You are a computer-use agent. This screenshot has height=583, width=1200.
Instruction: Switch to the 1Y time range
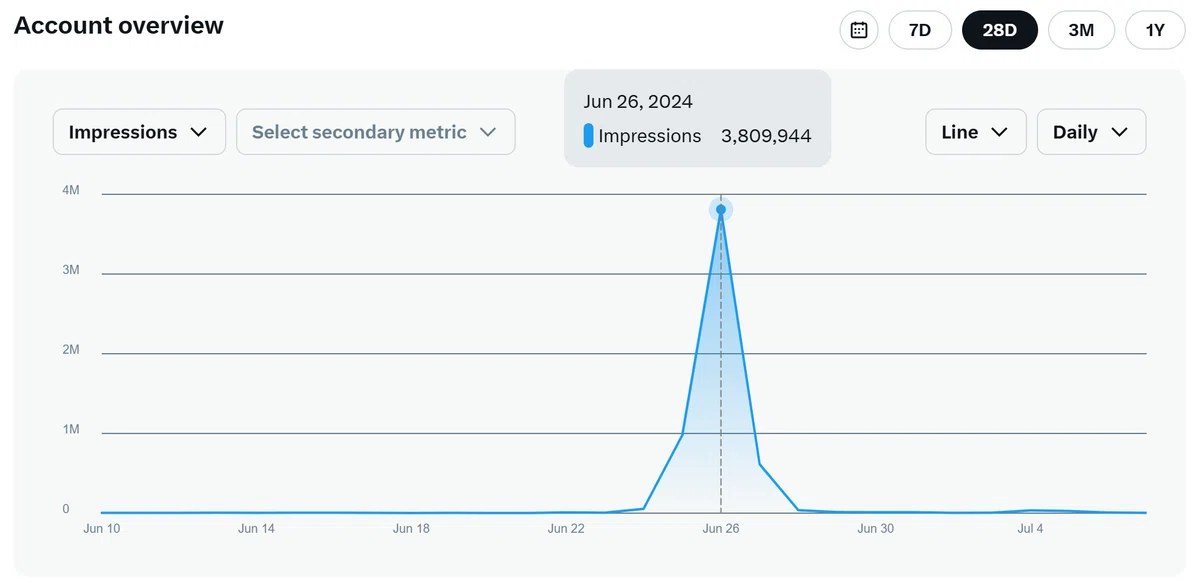tap(1155, 30)
